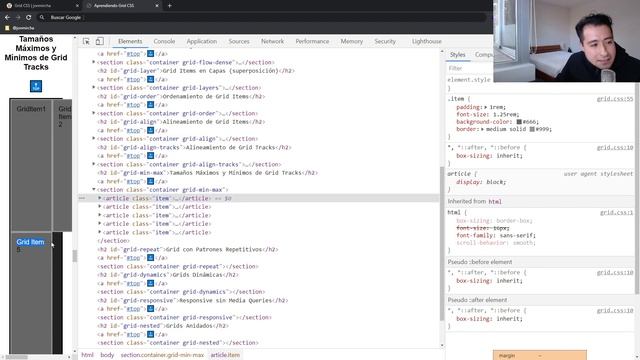Open grid.css:1 source link for html rule
This screenshot has height=360, width=640.
[x=616, y=213]
